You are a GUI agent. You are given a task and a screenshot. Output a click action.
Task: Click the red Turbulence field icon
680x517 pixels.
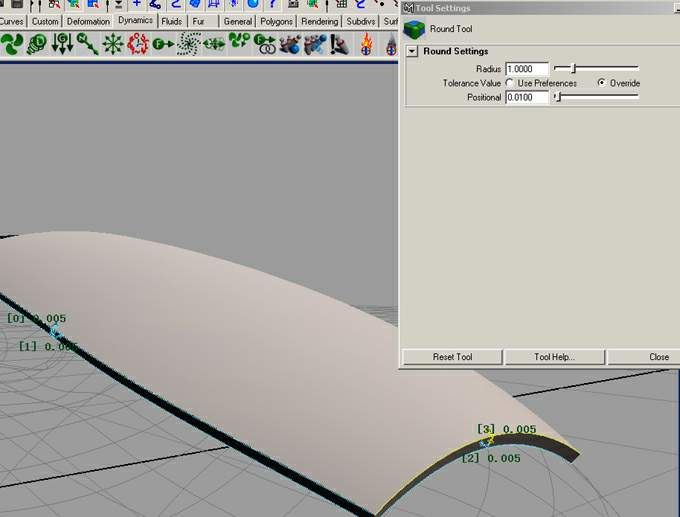138,44
